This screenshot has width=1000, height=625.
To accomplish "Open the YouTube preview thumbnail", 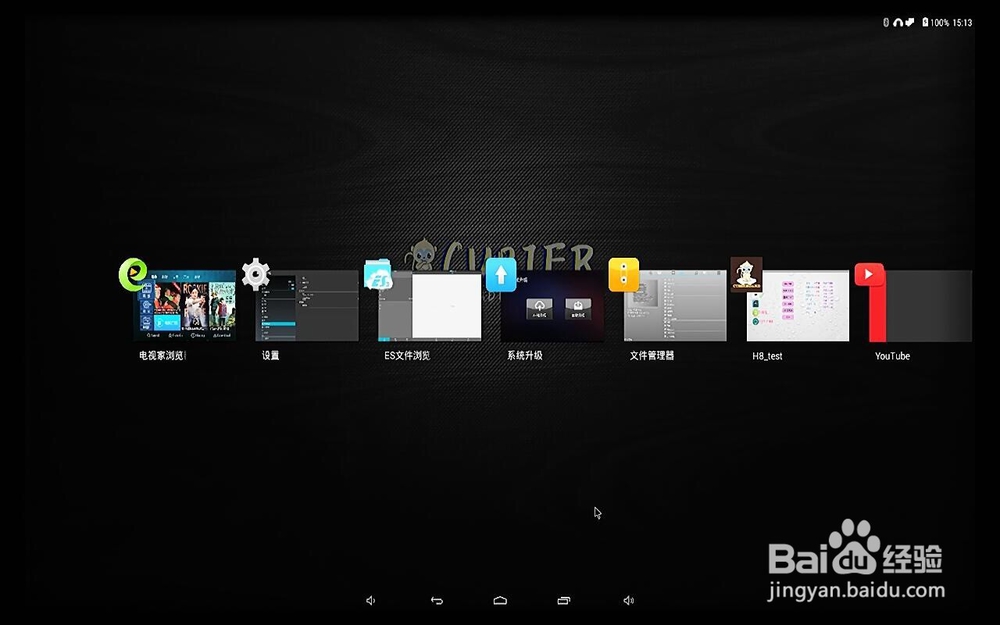I will 920,305.
